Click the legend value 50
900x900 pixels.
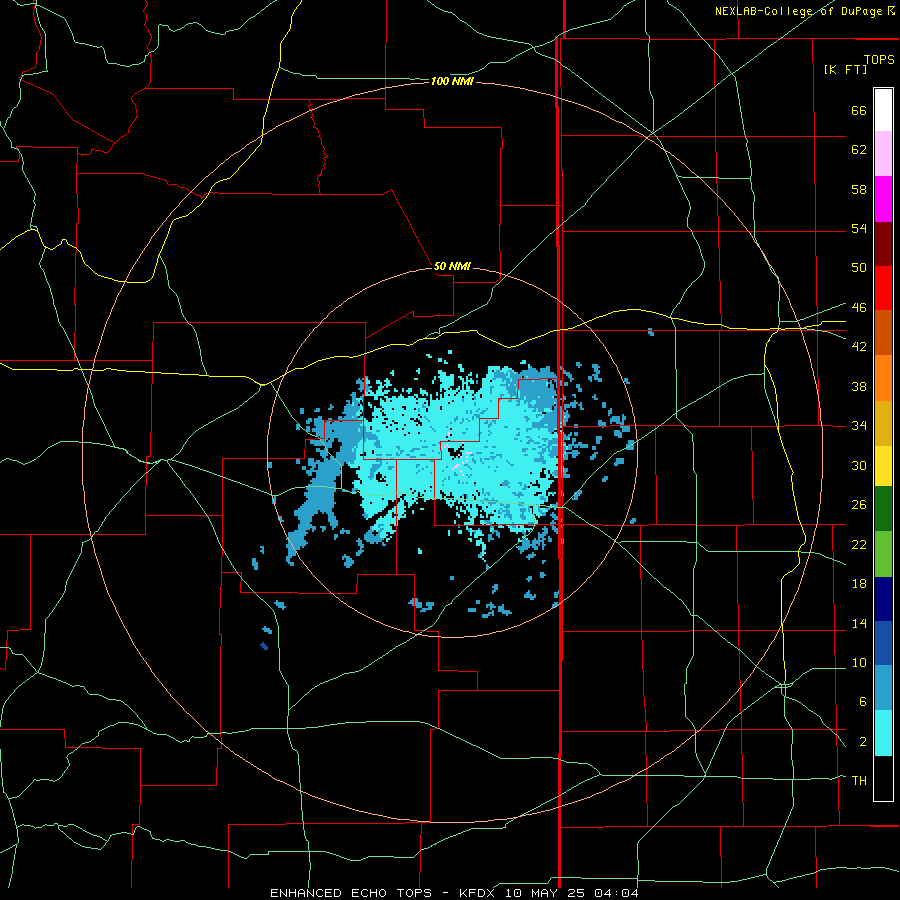859,268
